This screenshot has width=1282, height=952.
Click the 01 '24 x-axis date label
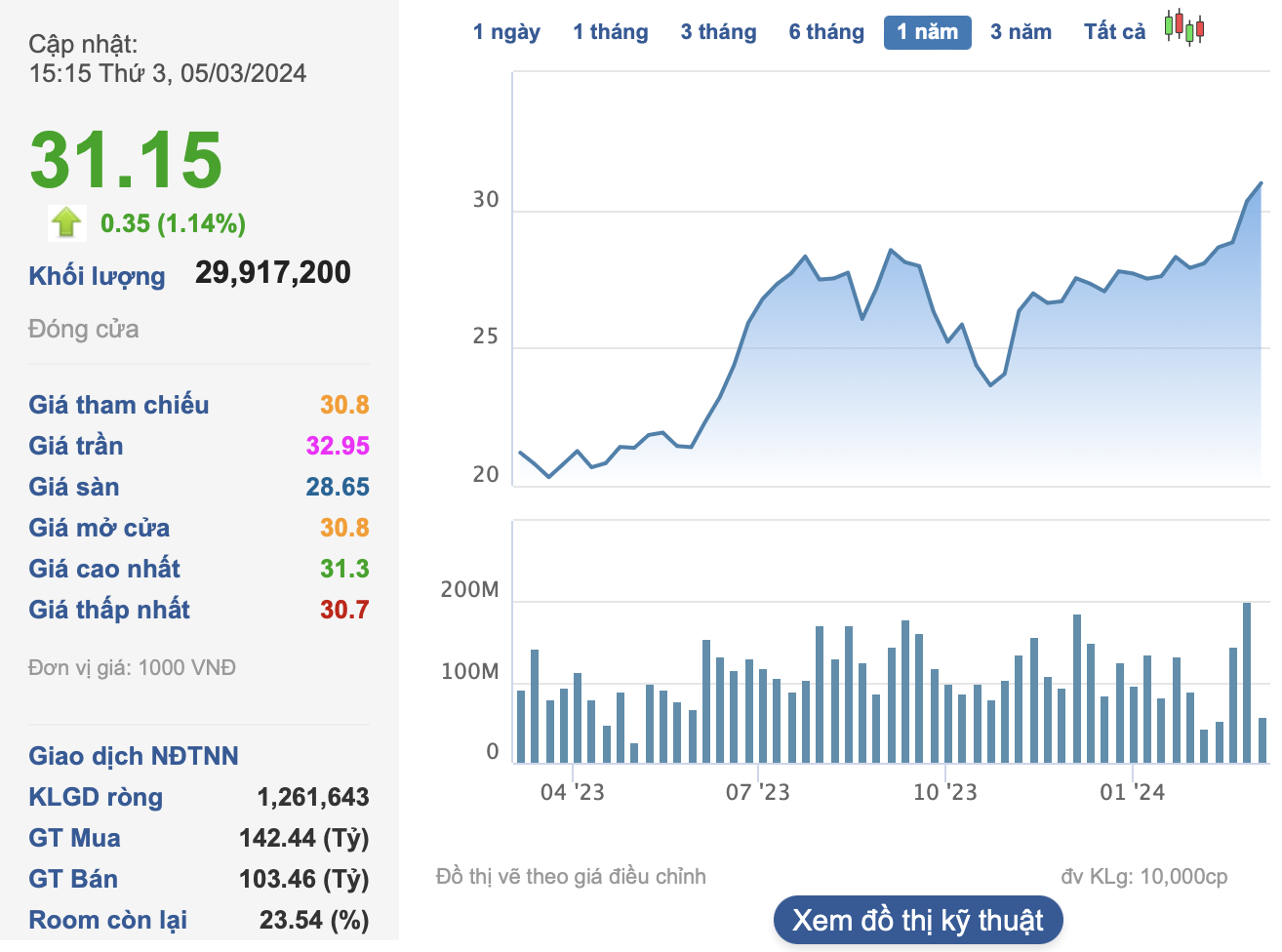pos(1133,792)
